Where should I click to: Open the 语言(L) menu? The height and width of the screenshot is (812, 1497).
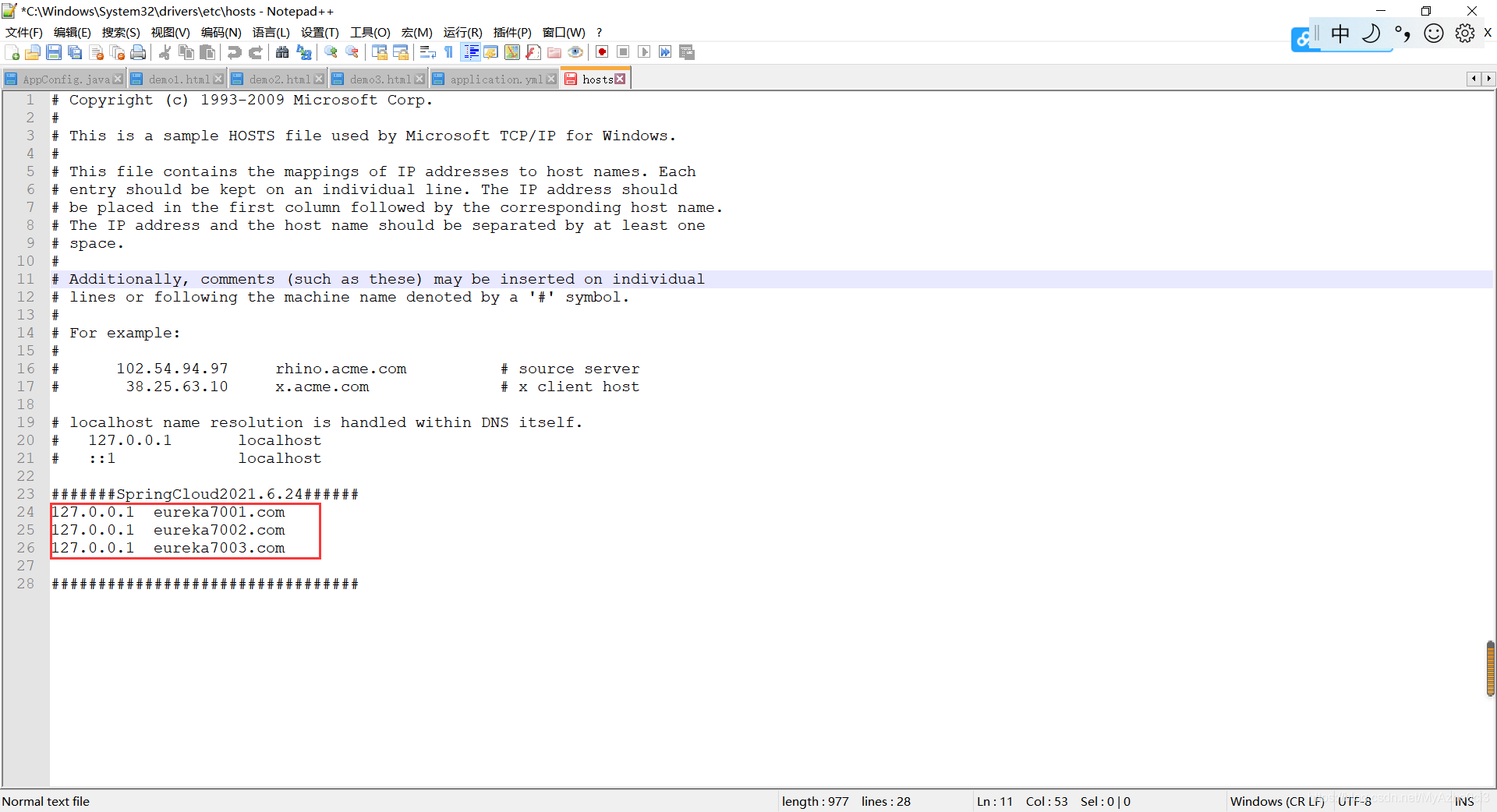point(271,32)
